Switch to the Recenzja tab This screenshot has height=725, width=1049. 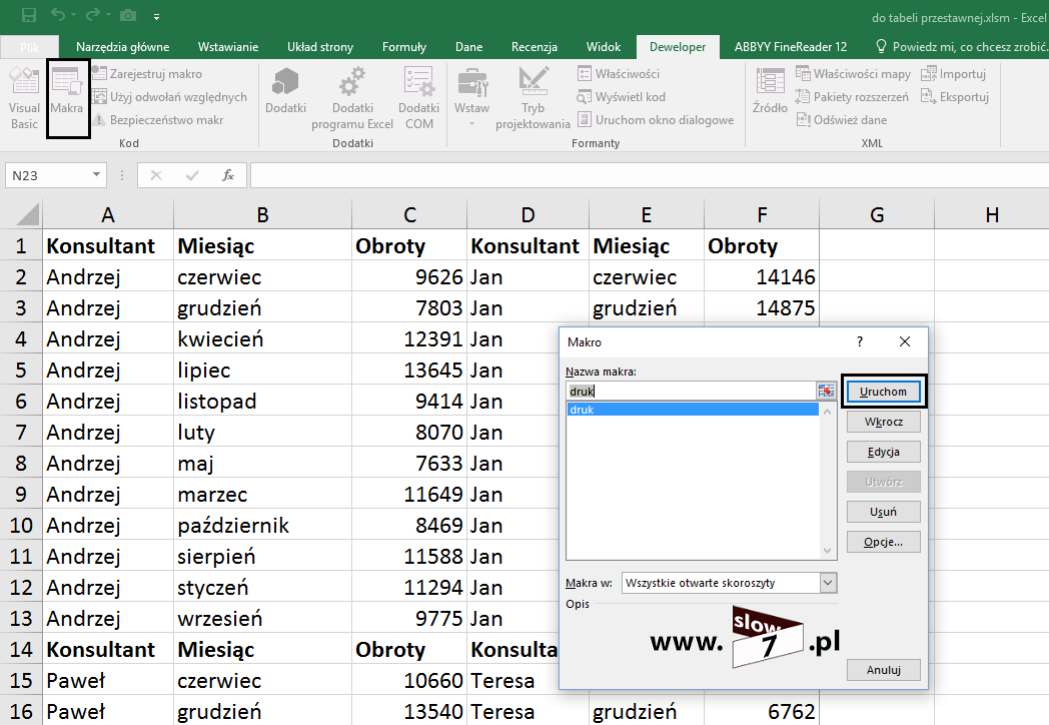[x=535, y=47]
